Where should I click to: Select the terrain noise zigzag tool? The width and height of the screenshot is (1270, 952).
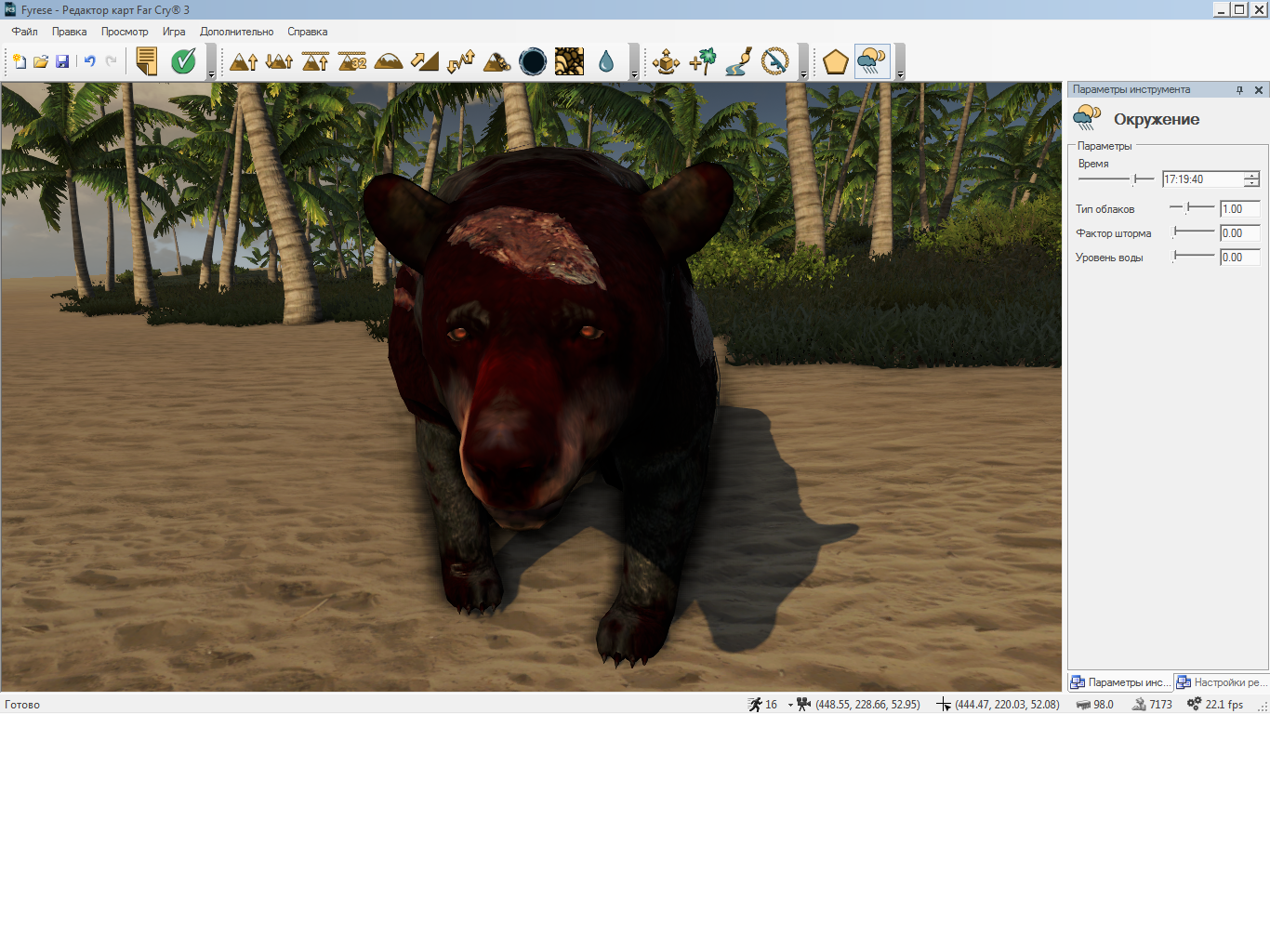tap(461, 61)
